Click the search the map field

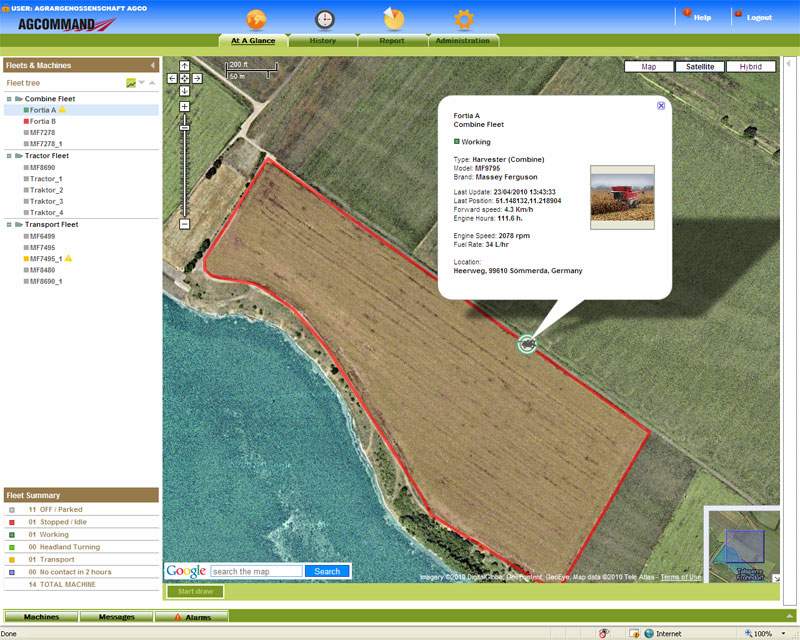256,572
